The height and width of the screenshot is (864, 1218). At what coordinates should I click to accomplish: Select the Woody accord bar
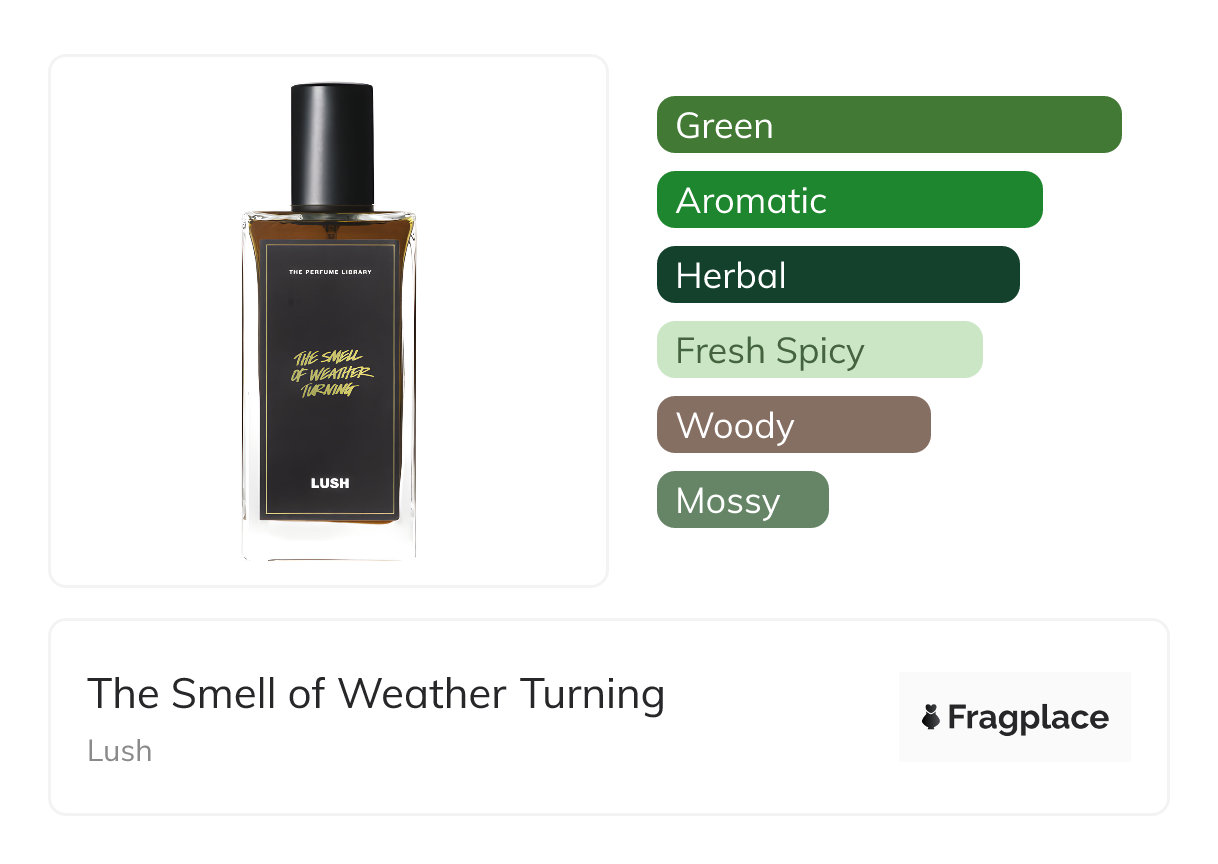(794, 425)
